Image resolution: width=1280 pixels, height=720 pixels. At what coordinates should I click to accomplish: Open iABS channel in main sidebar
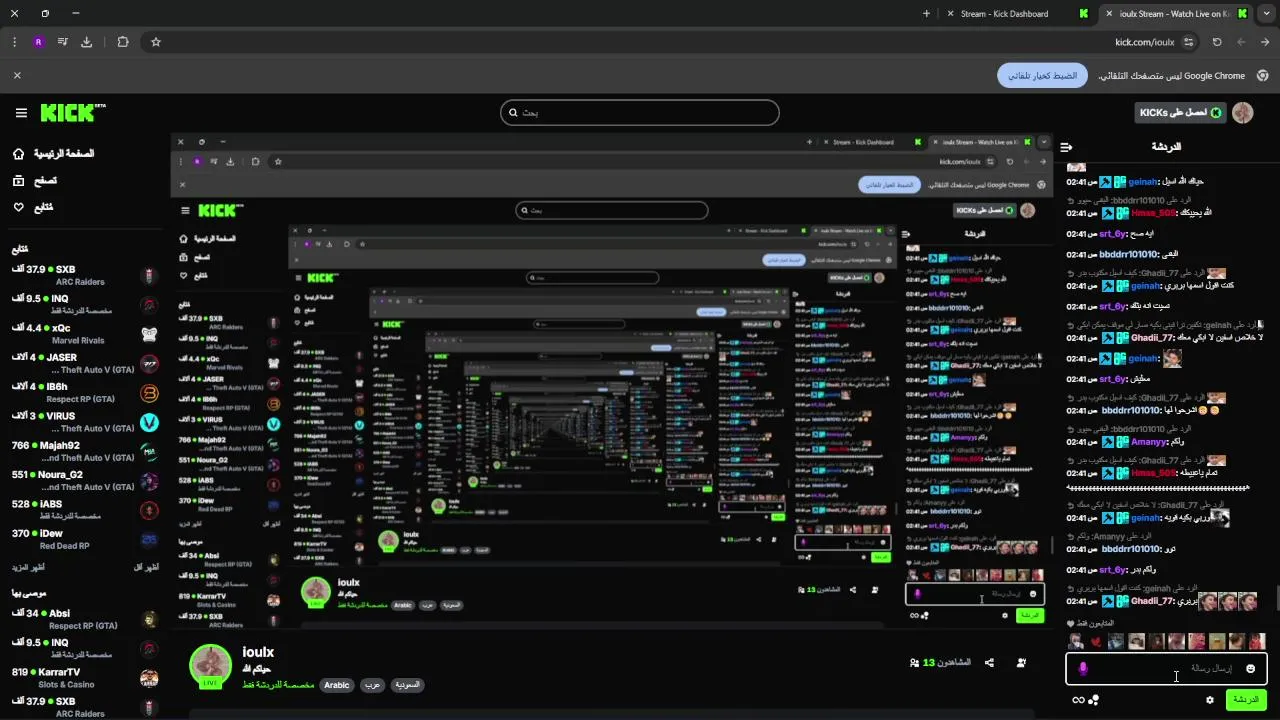coord(85,510)
